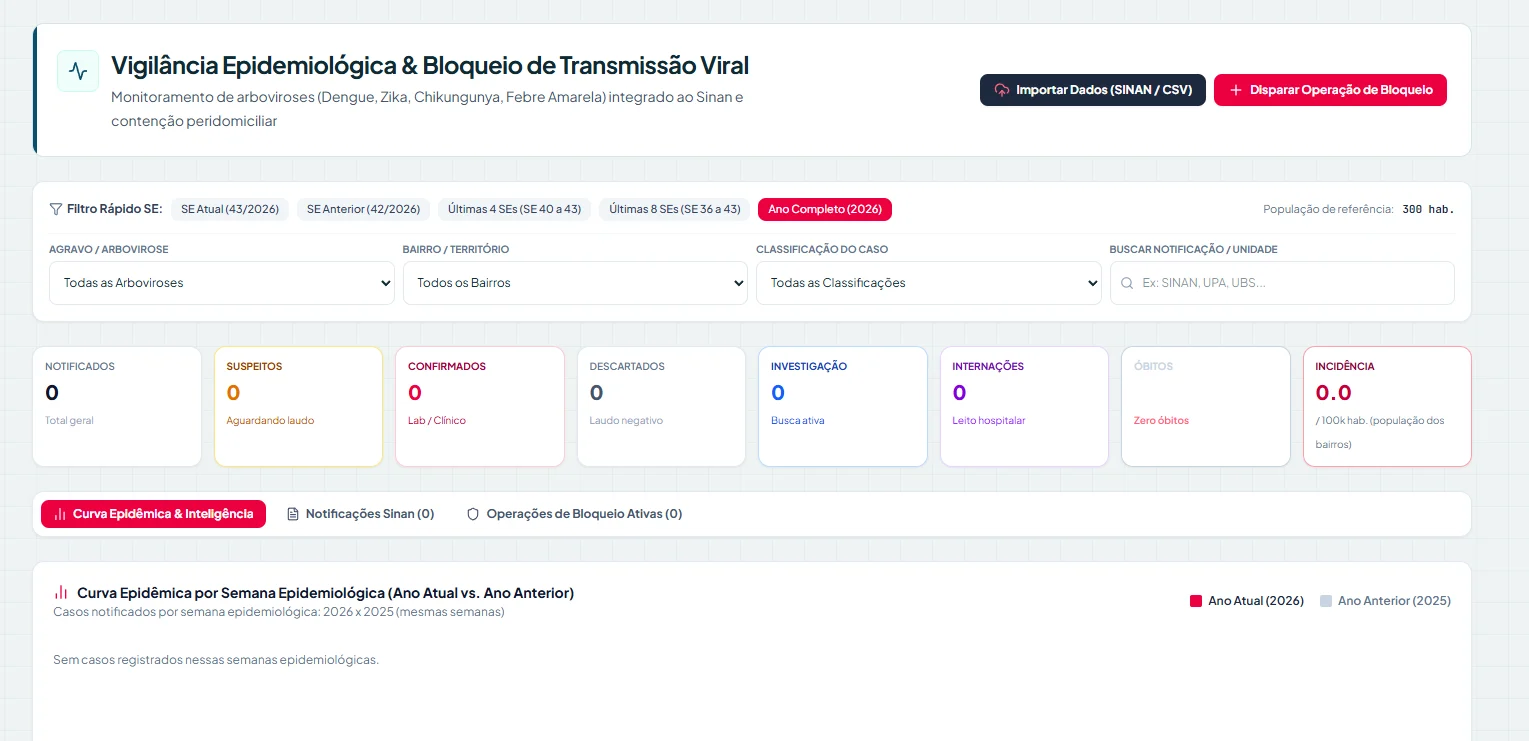Viewport: 1529px width, 741px height.
Task: Toggle the Ano Completo (2026) filter chip
Action: 825,209
